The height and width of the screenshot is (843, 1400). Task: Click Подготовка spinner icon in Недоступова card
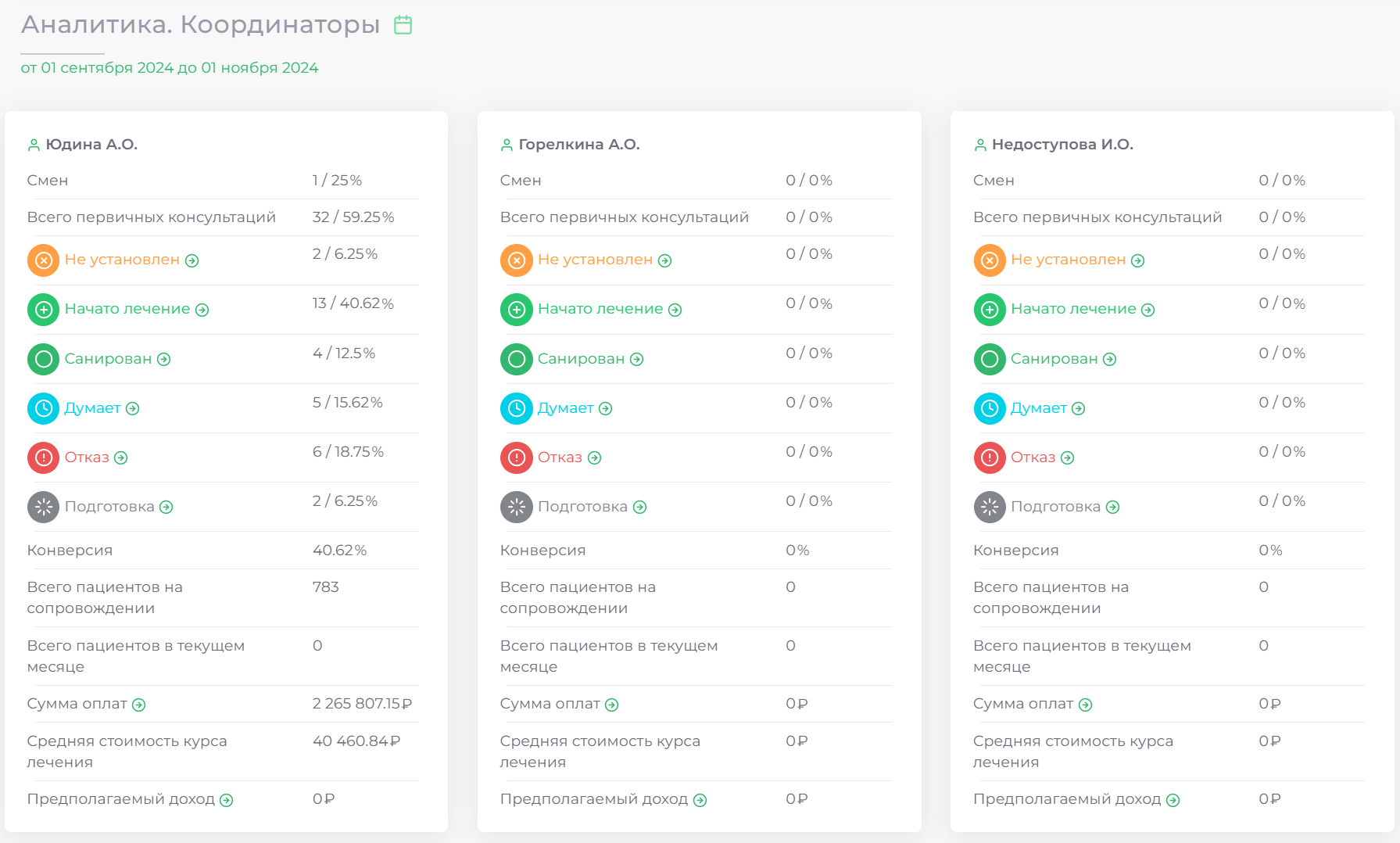click(990, 507)
